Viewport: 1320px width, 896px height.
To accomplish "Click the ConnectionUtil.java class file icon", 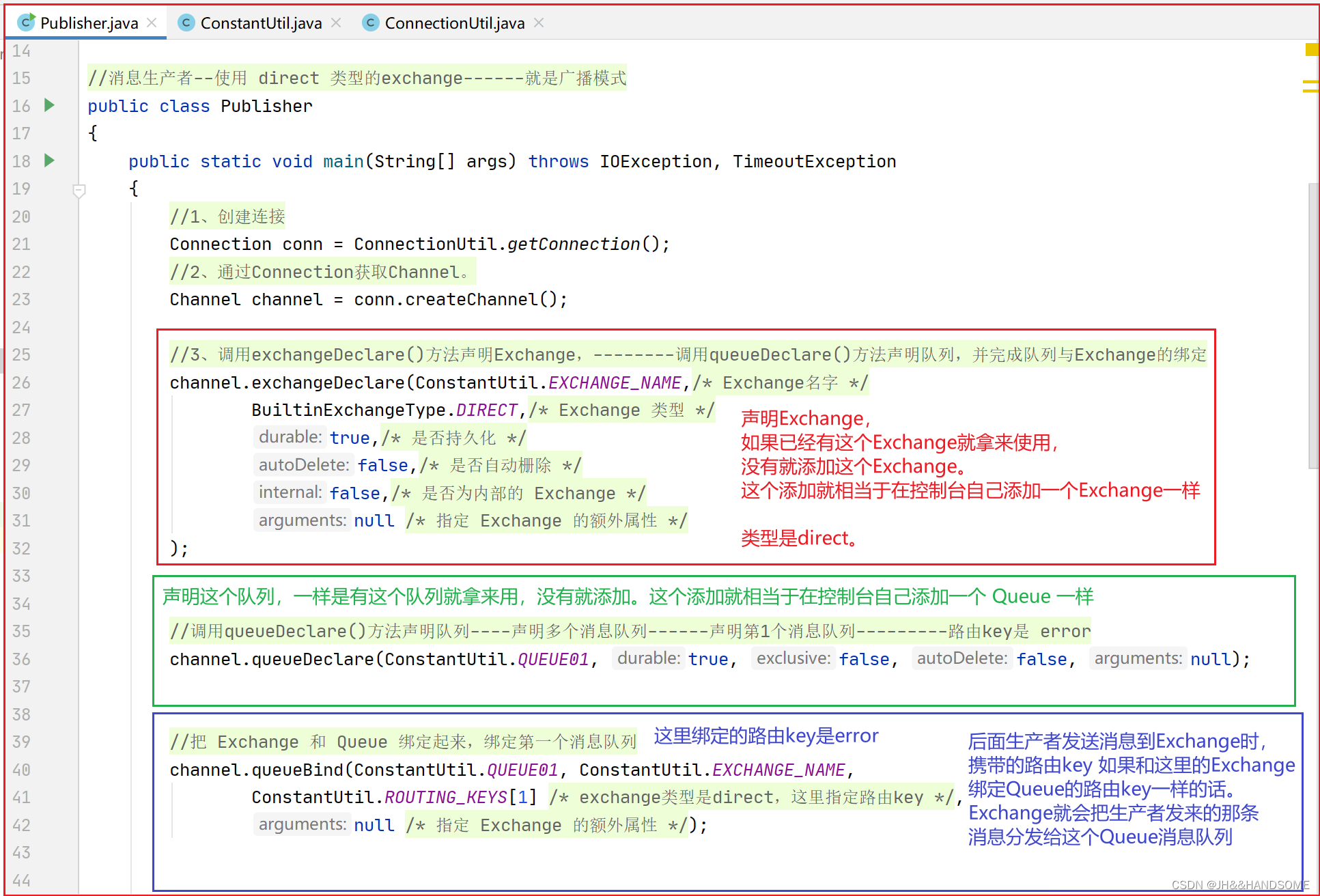I will click(370, 23).
